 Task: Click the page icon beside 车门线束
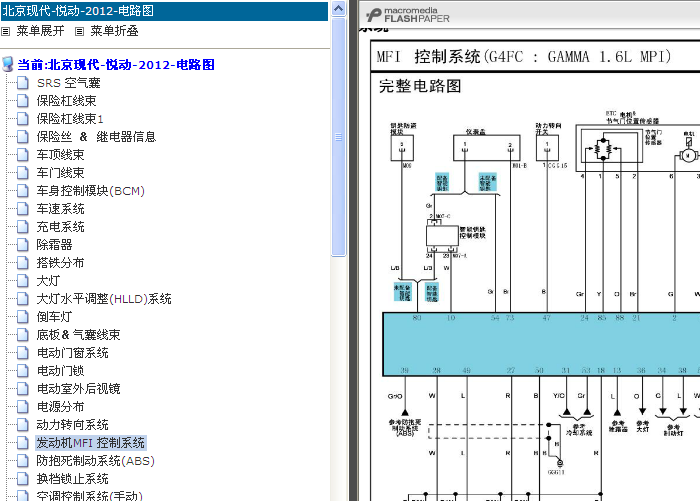pos(23,172)
